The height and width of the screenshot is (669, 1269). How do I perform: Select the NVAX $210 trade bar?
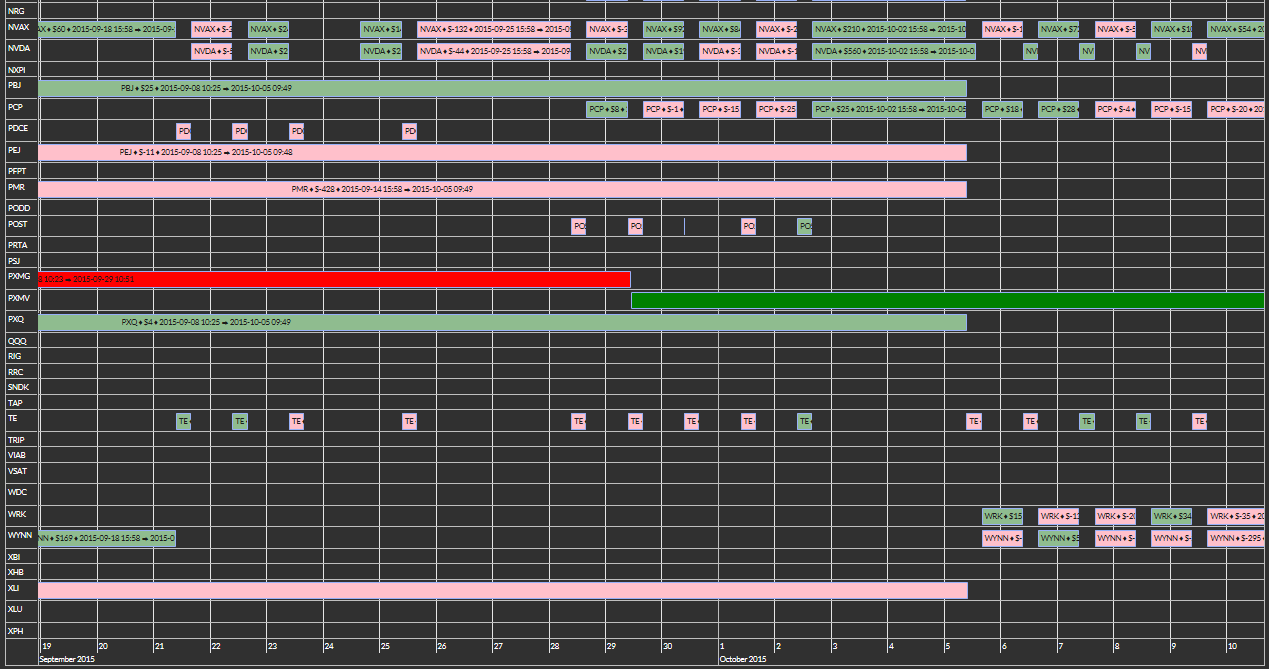click(890, 29)
